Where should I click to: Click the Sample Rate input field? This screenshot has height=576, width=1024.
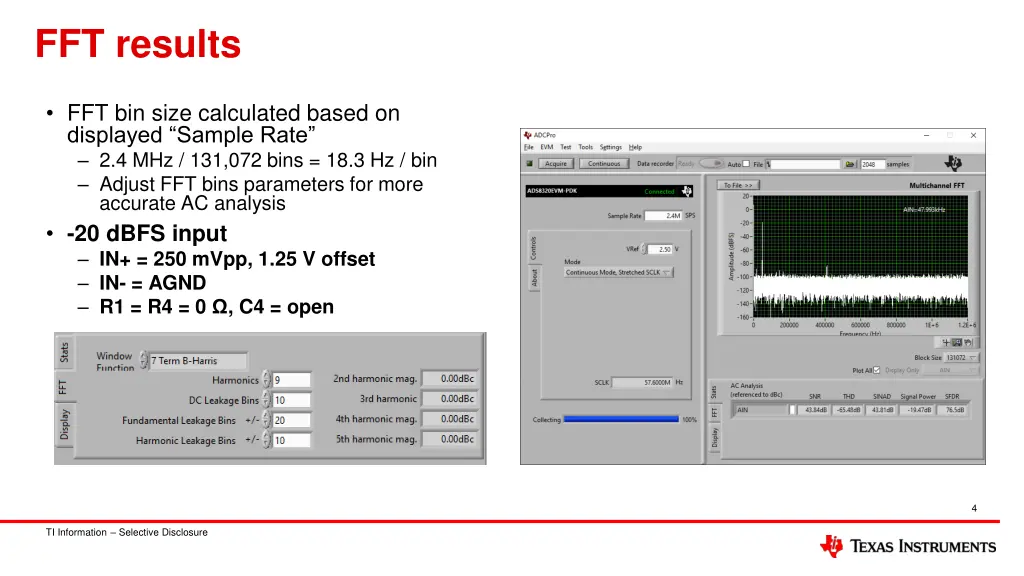662,215
